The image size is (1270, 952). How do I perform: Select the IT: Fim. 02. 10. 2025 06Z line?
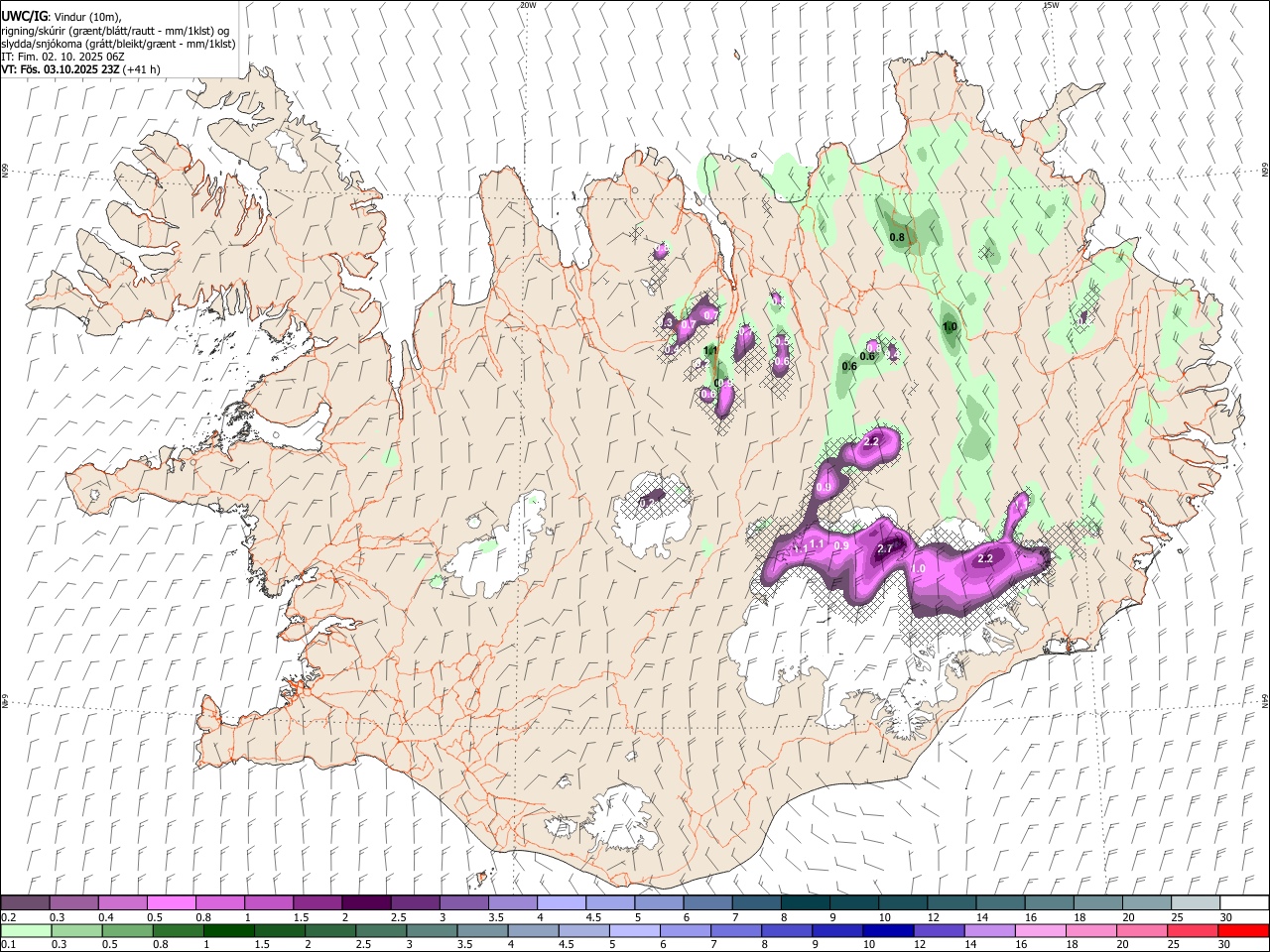click(x=61, y=57)
